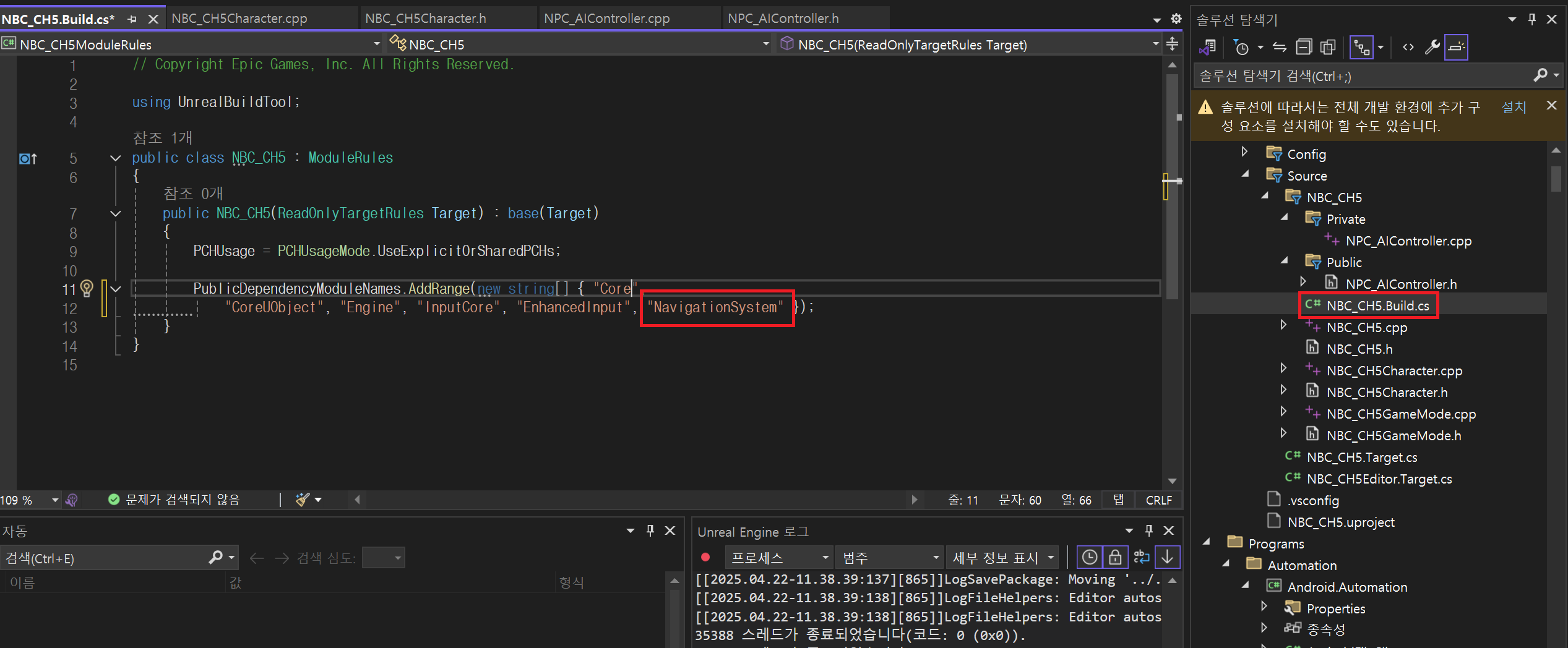This screenshot has height=648, width=1568.
Task: Open NBC_CH5.Target.cs in the tree
Action: (x=1361, y=457)
